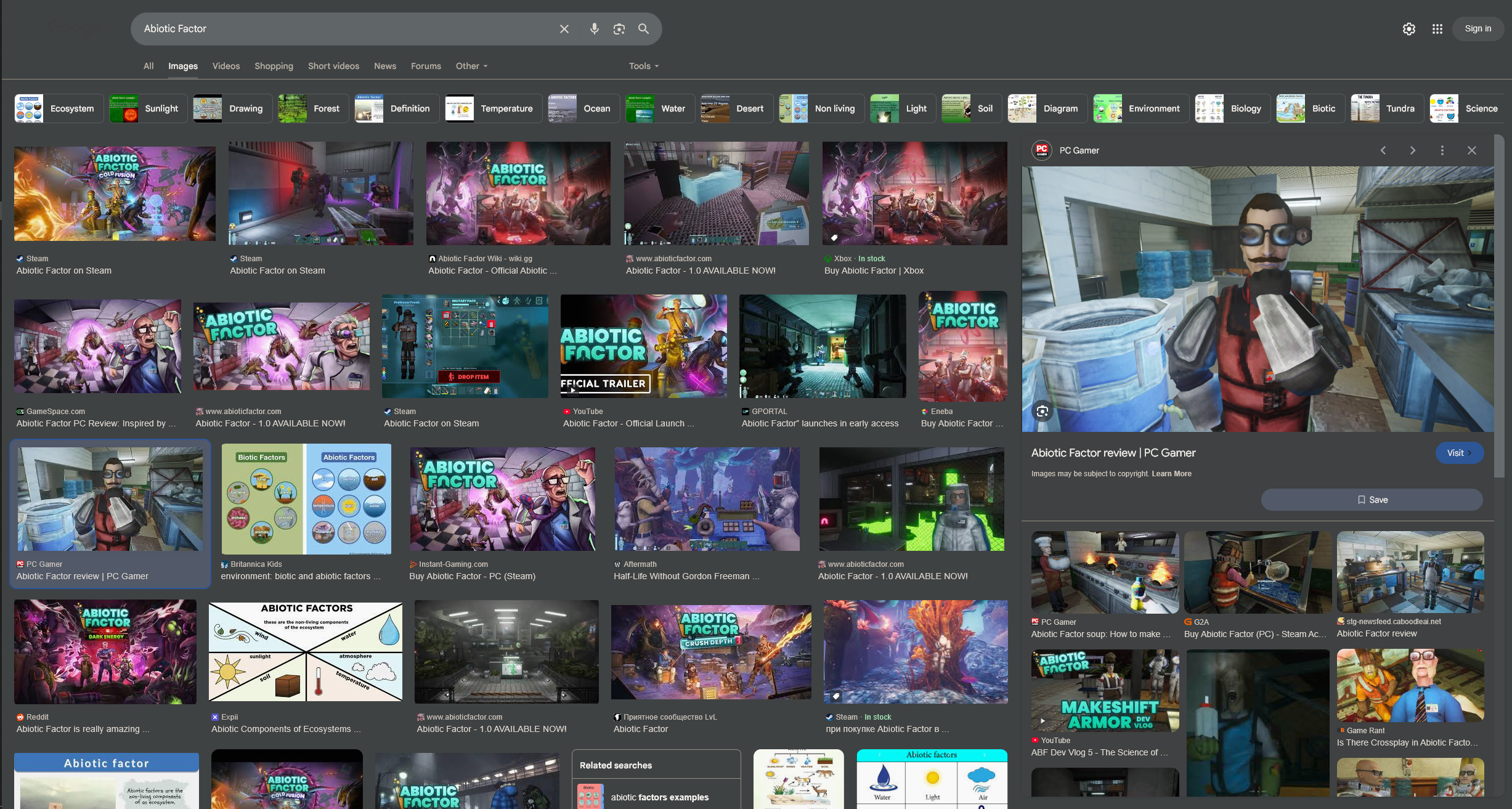Select the Forest filter chip
The height and width of the screenshot is (809, 1512).
313,108
